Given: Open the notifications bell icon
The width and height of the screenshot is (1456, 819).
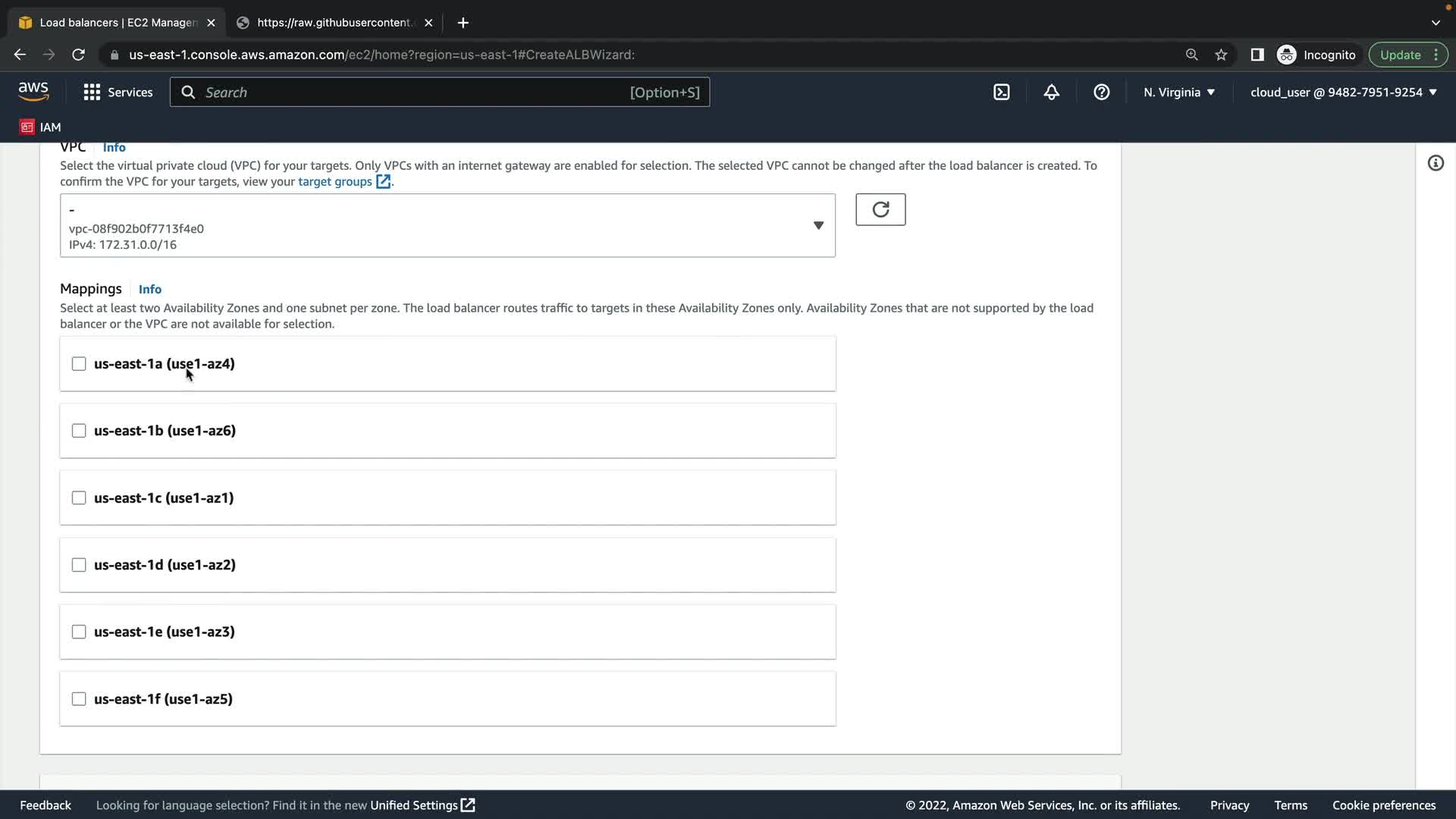Looking at the screenshot, I should [x=1051, y=93].
